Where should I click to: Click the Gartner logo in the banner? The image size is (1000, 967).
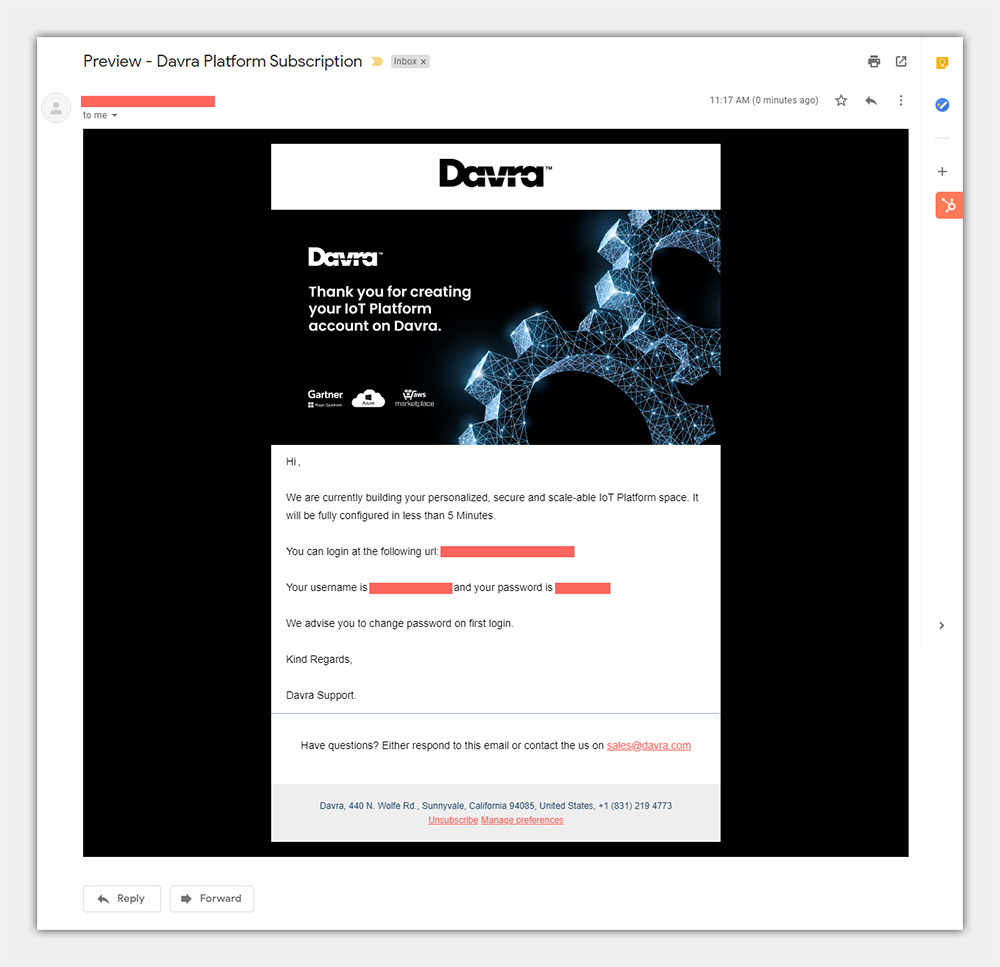[x=325, y=398]
